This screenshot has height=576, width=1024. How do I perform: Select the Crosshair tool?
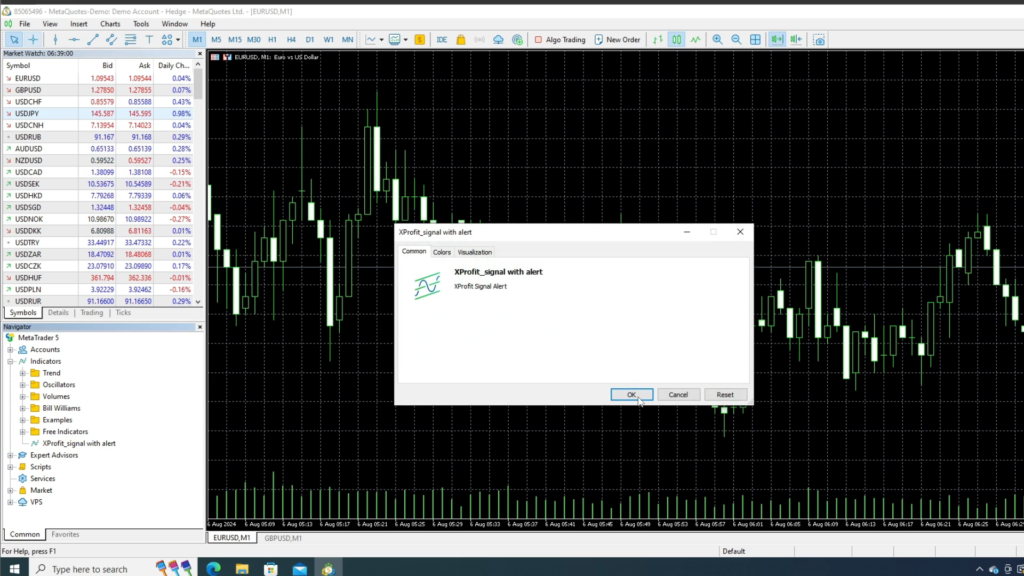[x=31, y=39]
